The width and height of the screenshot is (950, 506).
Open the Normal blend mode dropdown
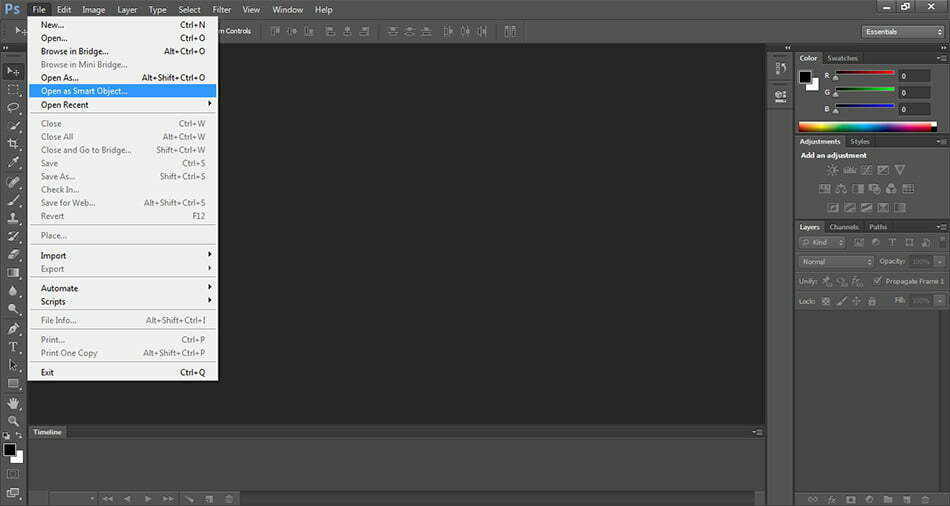tap(836, 262)
